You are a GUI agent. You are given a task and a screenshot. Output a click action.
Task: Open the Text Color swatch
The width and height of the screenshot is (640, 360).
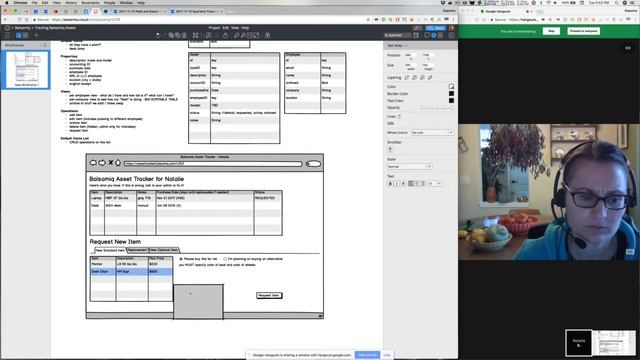451,100
